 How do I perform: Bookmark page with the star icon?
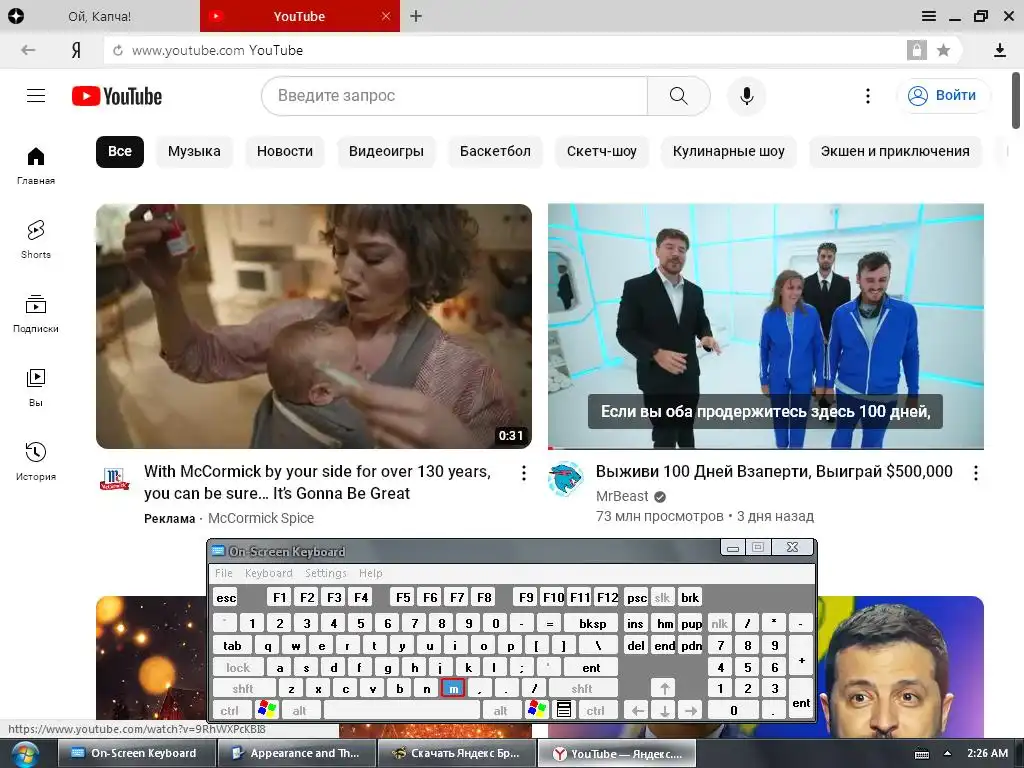tap(943, 50)
